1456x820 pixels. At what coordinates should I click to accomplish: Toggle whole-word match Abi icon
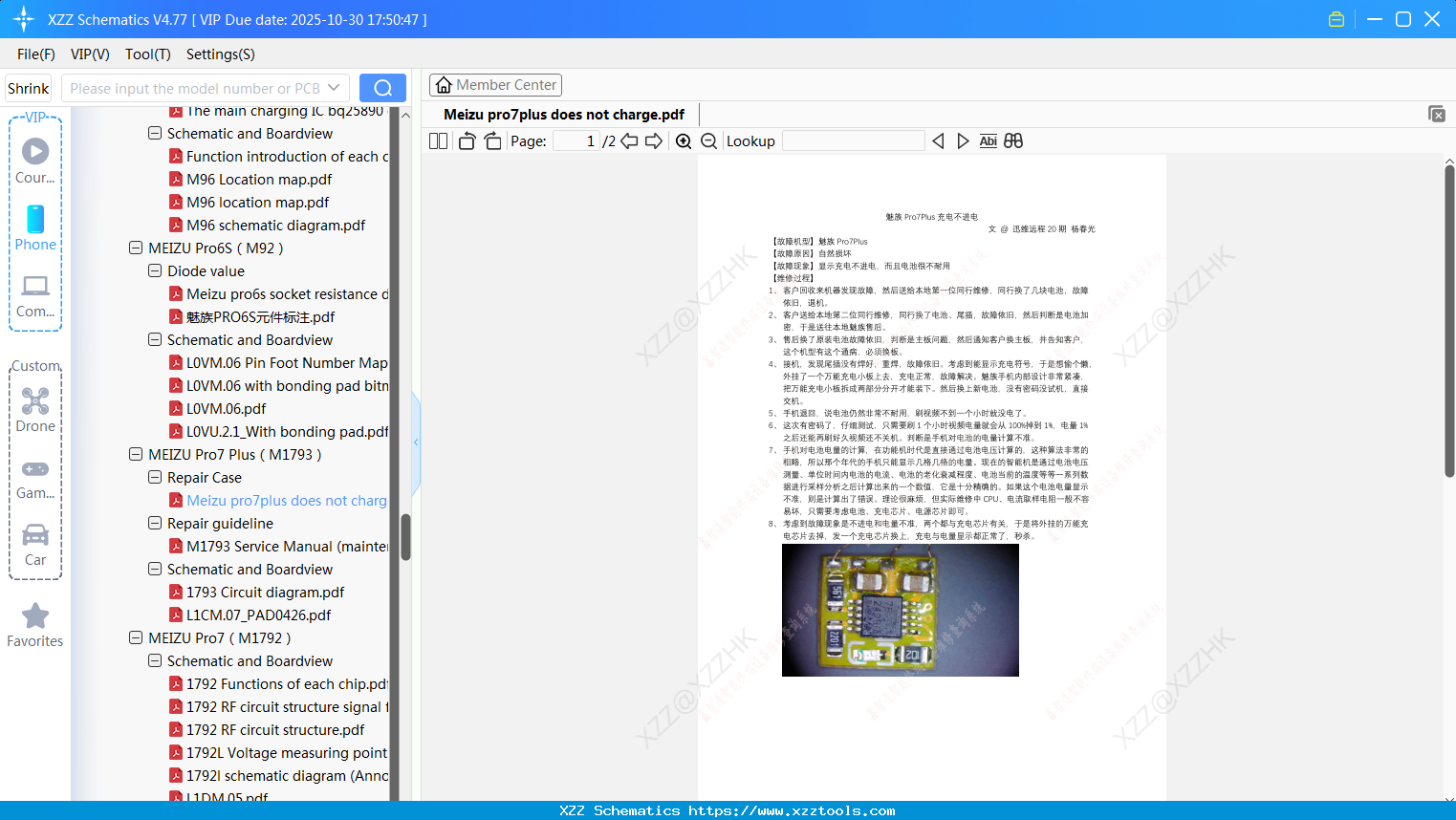pyautogui.click(x=989, y=141)
